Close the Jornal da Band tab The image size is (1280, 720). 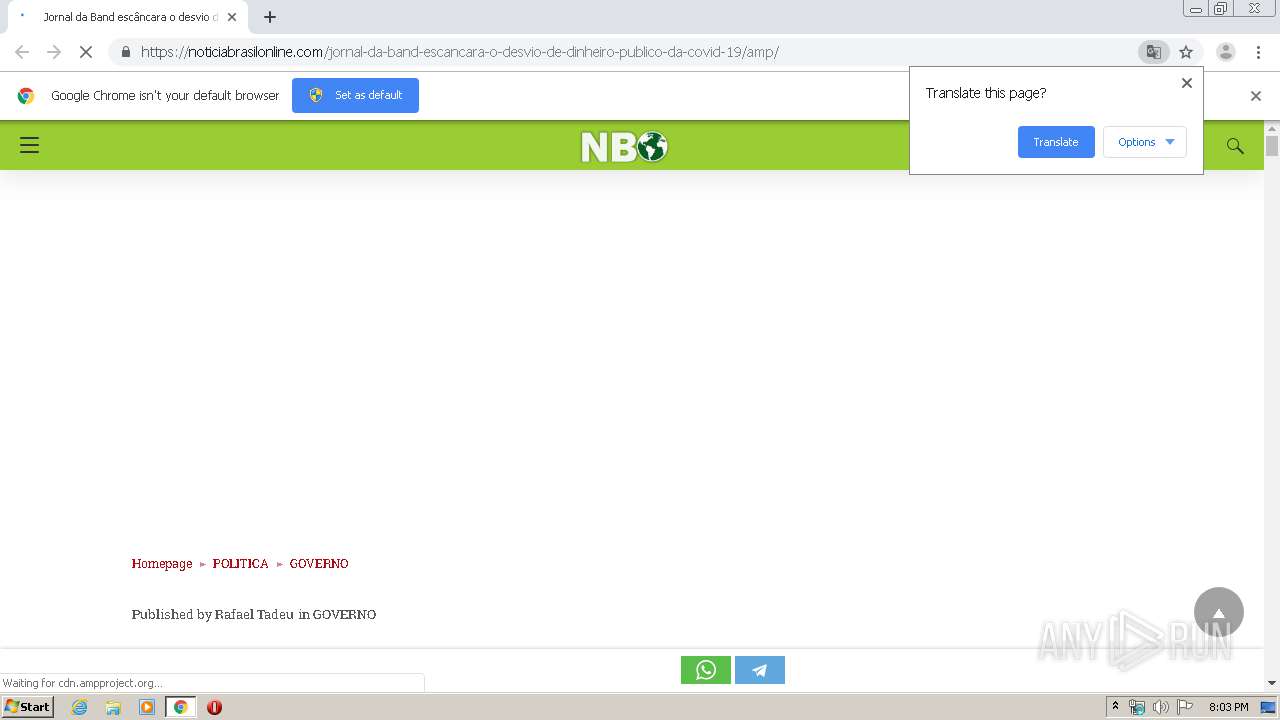click(232, 17)
